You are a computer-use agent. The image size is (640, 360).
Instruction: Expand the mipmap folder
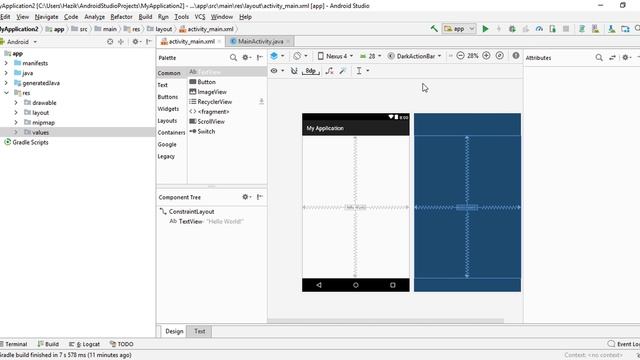click(16, 122)
